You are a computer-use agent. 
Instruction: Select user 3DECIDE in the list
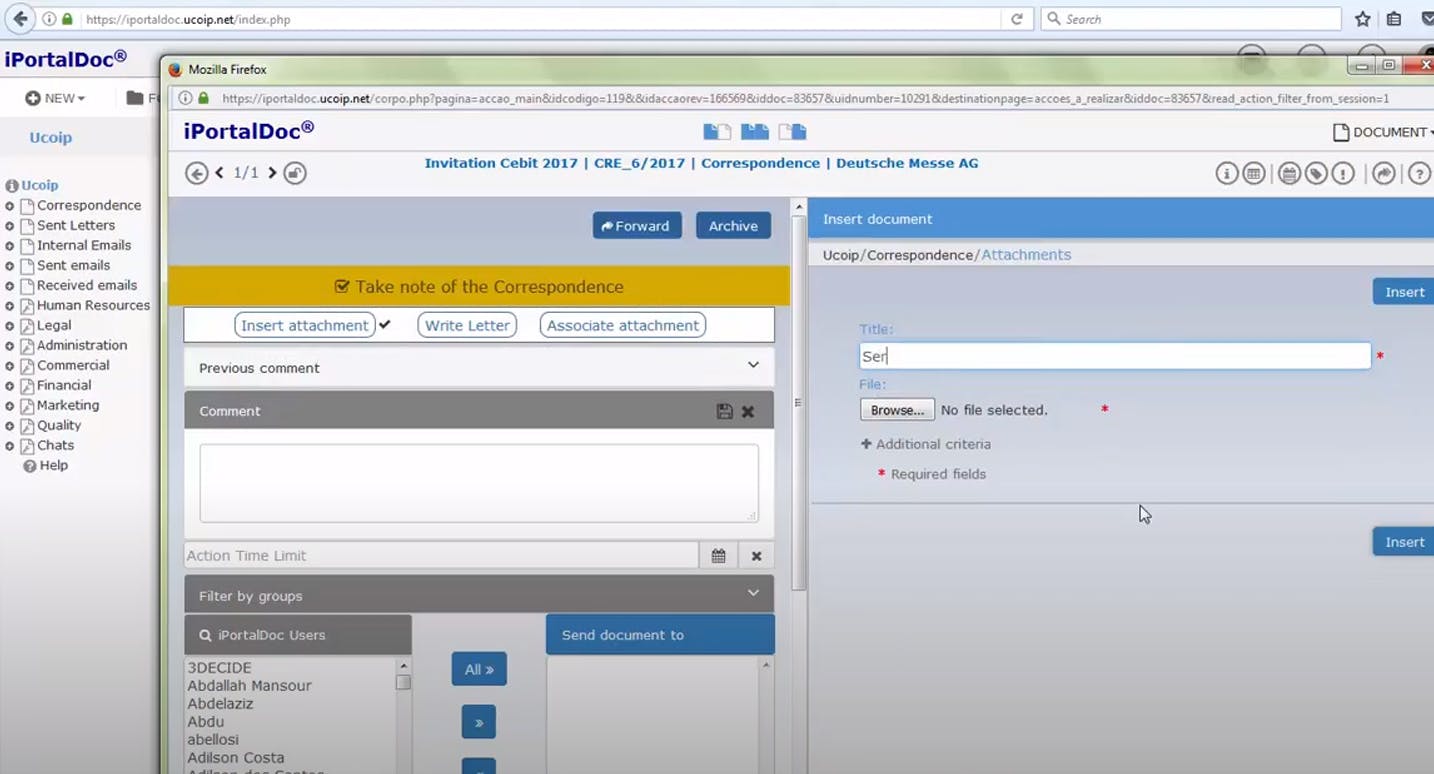point(219,668)
